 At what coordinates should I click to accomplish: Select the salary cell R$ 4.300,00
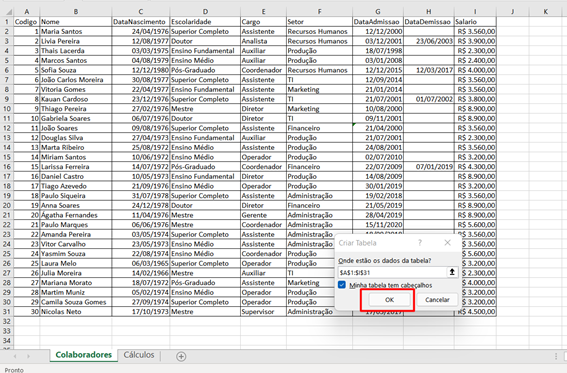475,167
